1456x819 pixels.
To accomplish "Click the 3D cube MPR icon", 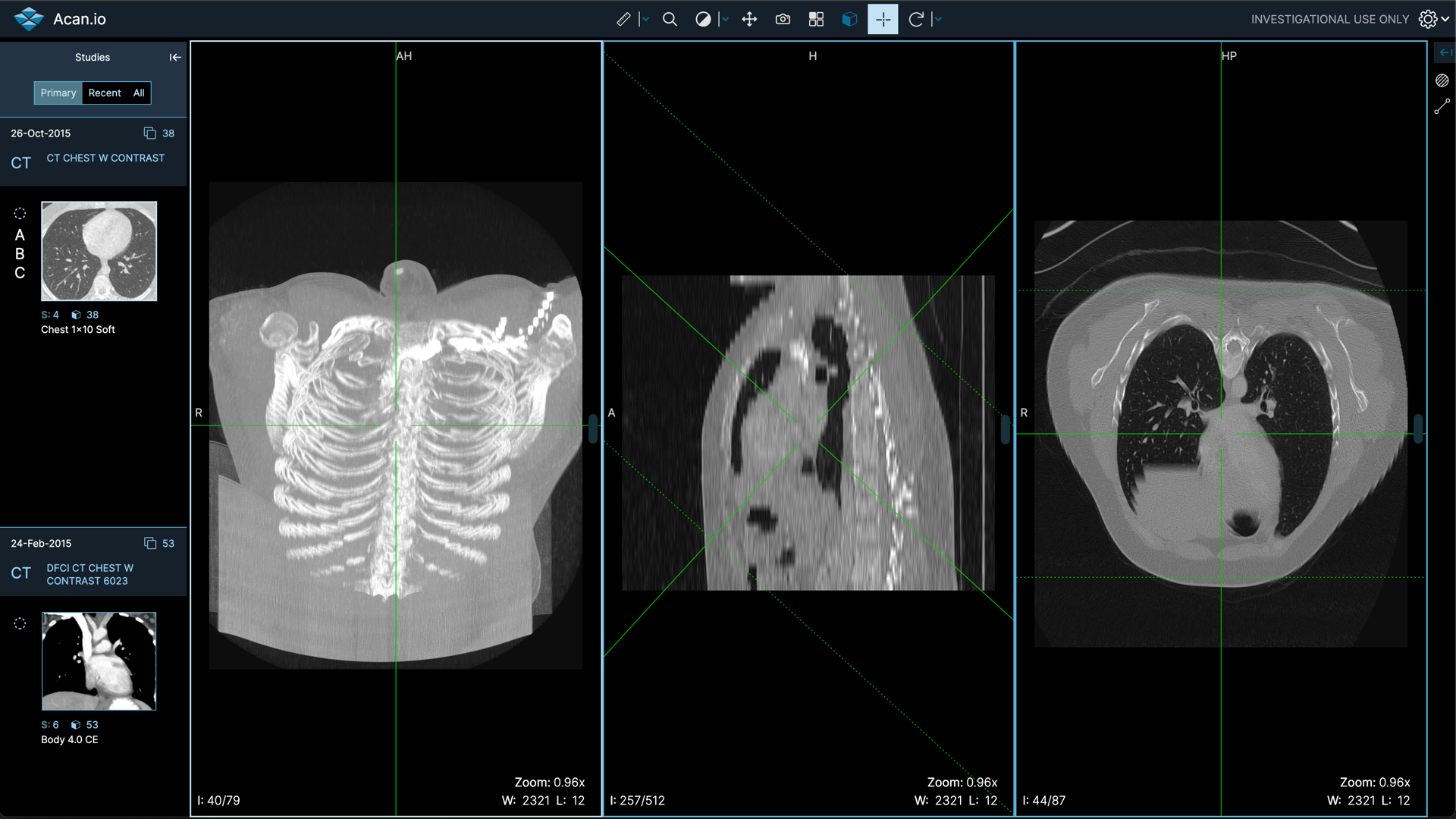I will coord(849,20).
